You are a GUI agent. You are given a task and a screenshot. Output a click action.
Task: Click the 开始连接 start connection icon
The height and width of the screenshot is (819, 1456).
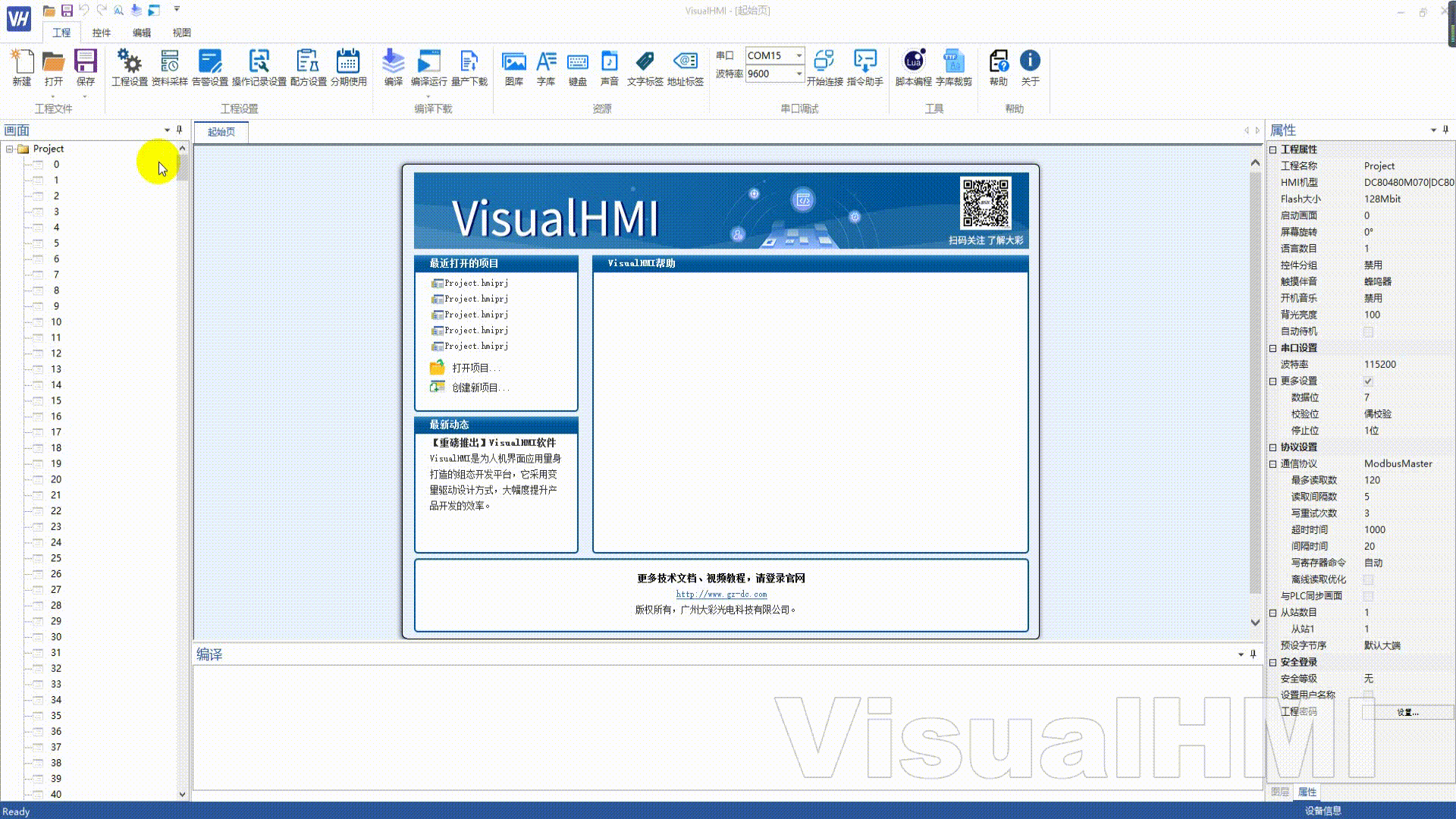pyautogui.click(x=824, y=67)
